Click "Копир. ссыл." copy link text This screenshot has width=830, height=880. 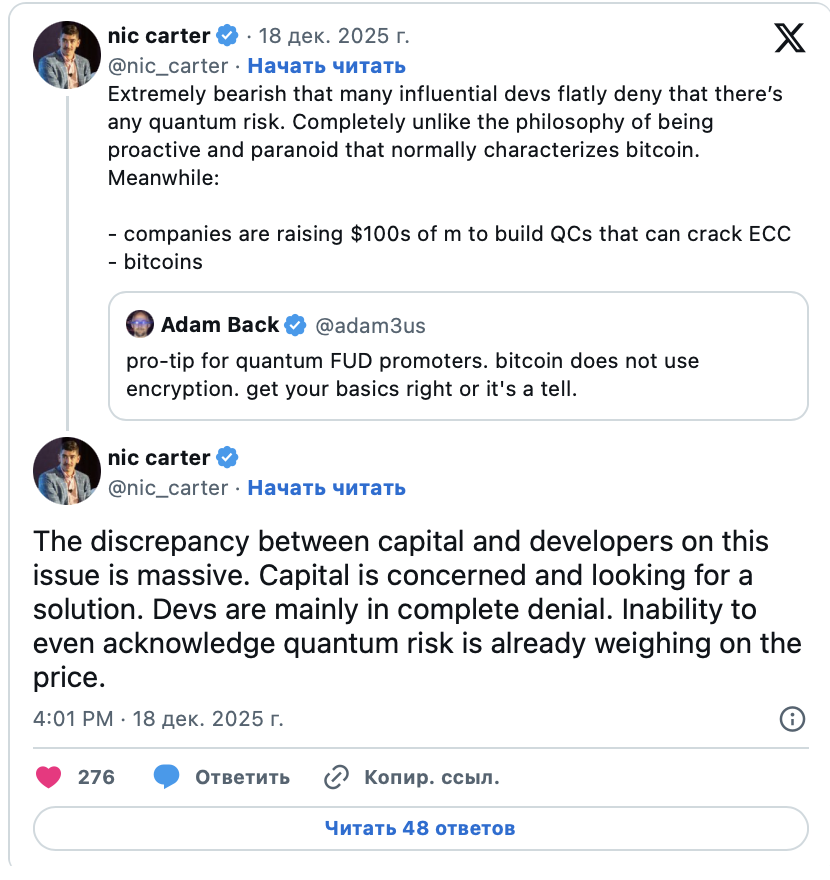point(432,777)
